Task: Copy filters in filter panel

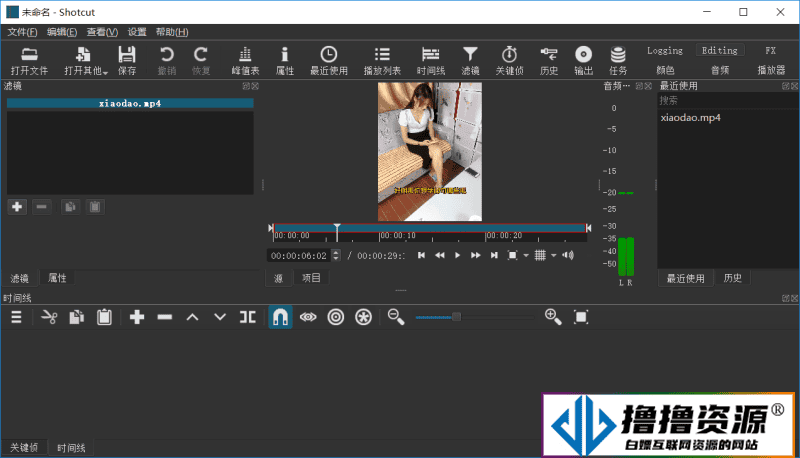Action: click(x=70, y=207)
